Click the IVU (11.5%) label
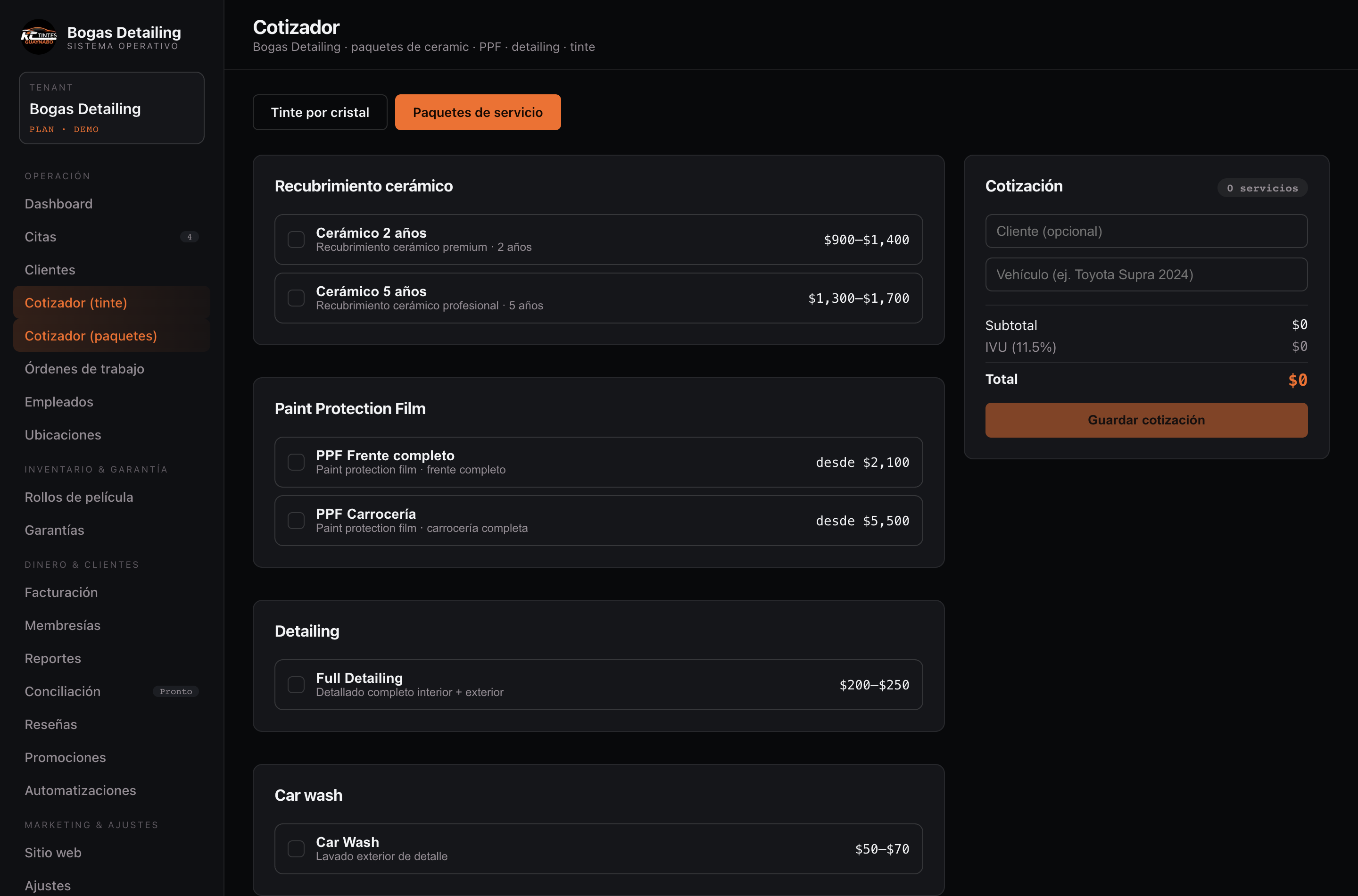 pos(1020,347)
